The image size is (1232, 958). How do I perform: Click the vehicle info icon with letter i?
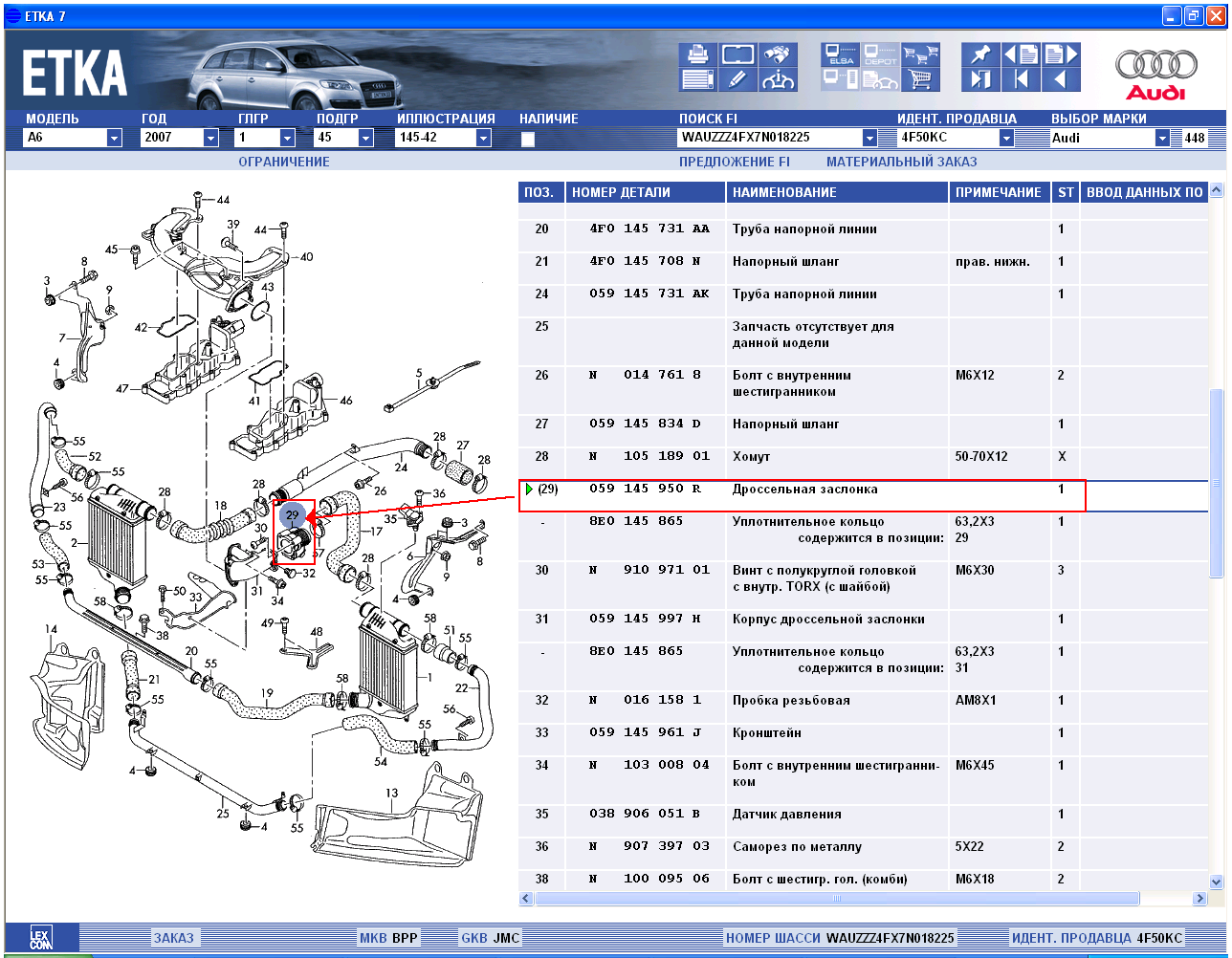tap(779, 80)
